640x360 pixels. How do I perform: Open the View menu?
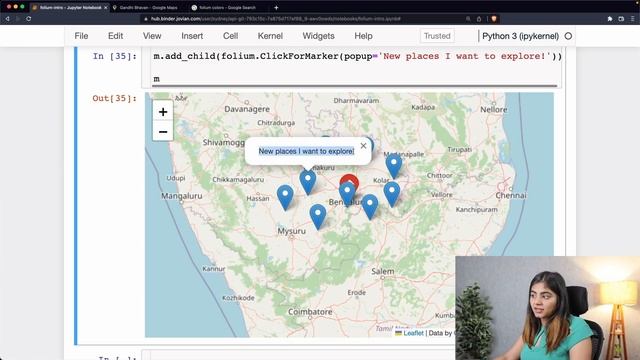(152, 36)
